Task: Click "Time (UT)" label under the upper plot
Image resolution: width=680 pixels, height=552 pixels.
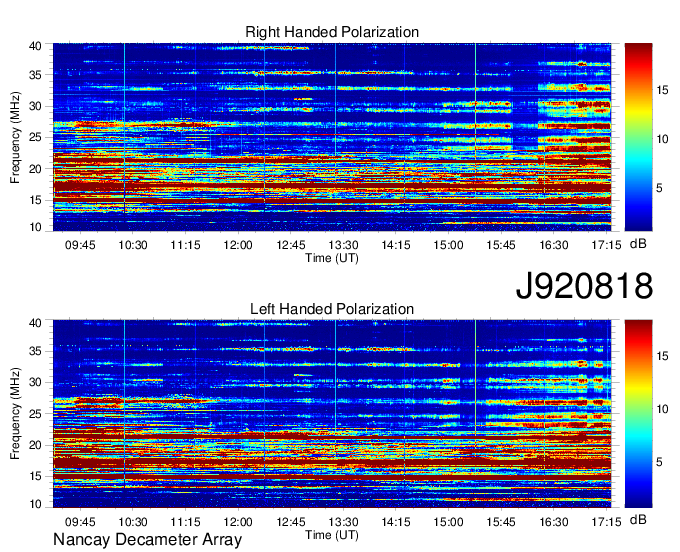Action: [332, 258]
